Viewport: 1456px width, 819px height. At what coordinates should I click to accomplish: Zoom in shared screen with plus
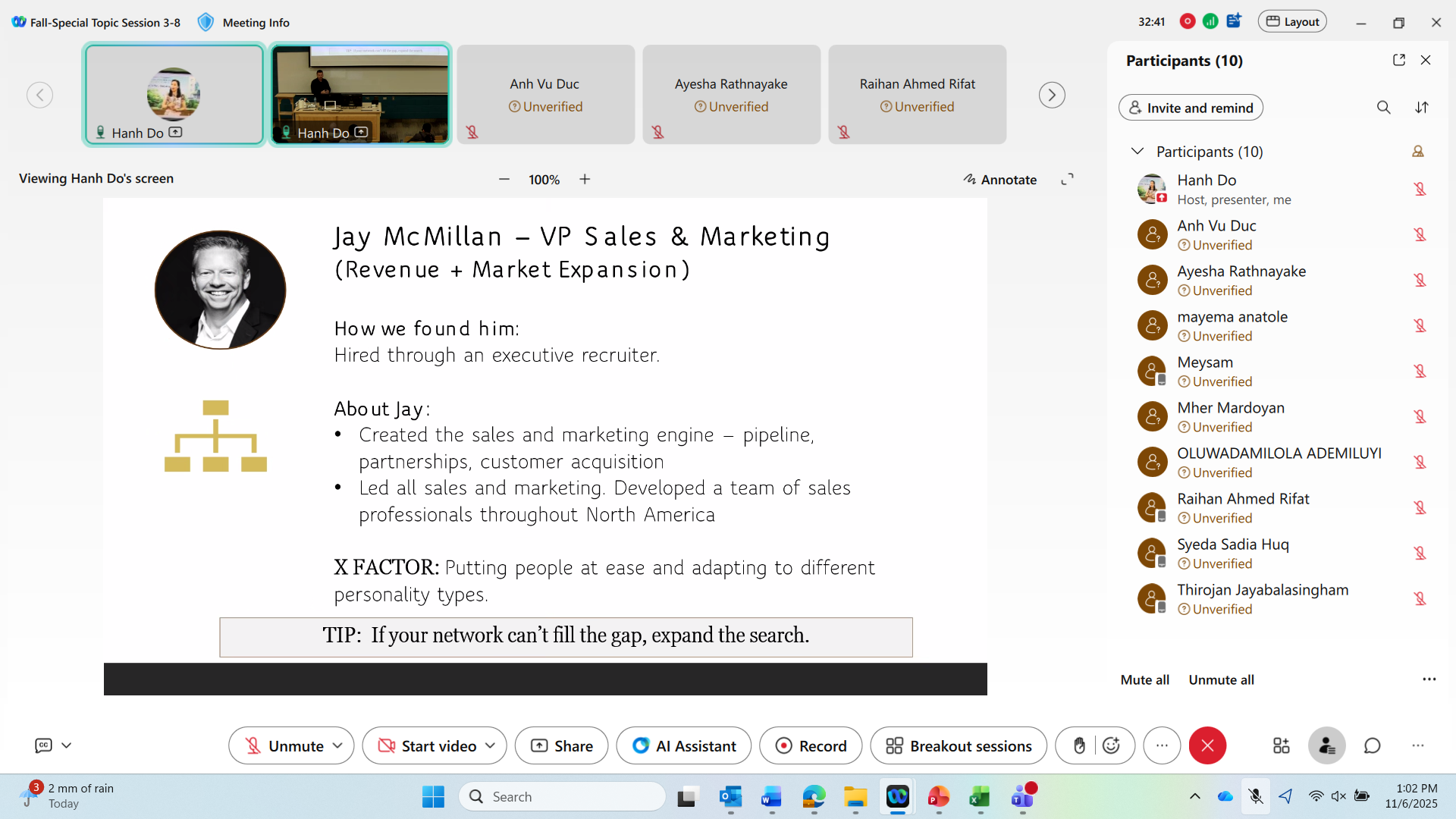point(585,180)
